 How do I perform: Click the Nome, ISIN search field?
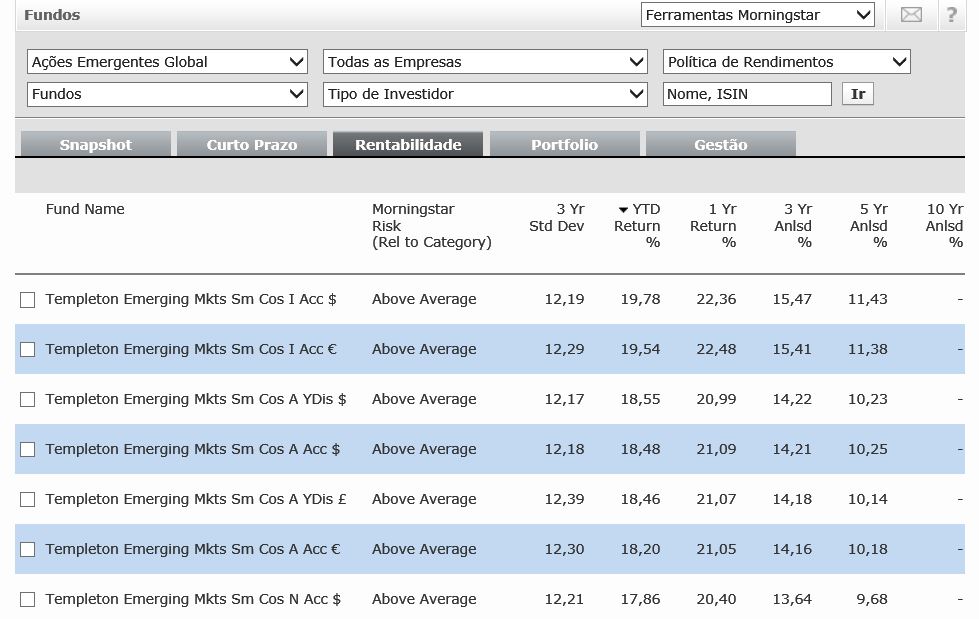pos(747,94)
